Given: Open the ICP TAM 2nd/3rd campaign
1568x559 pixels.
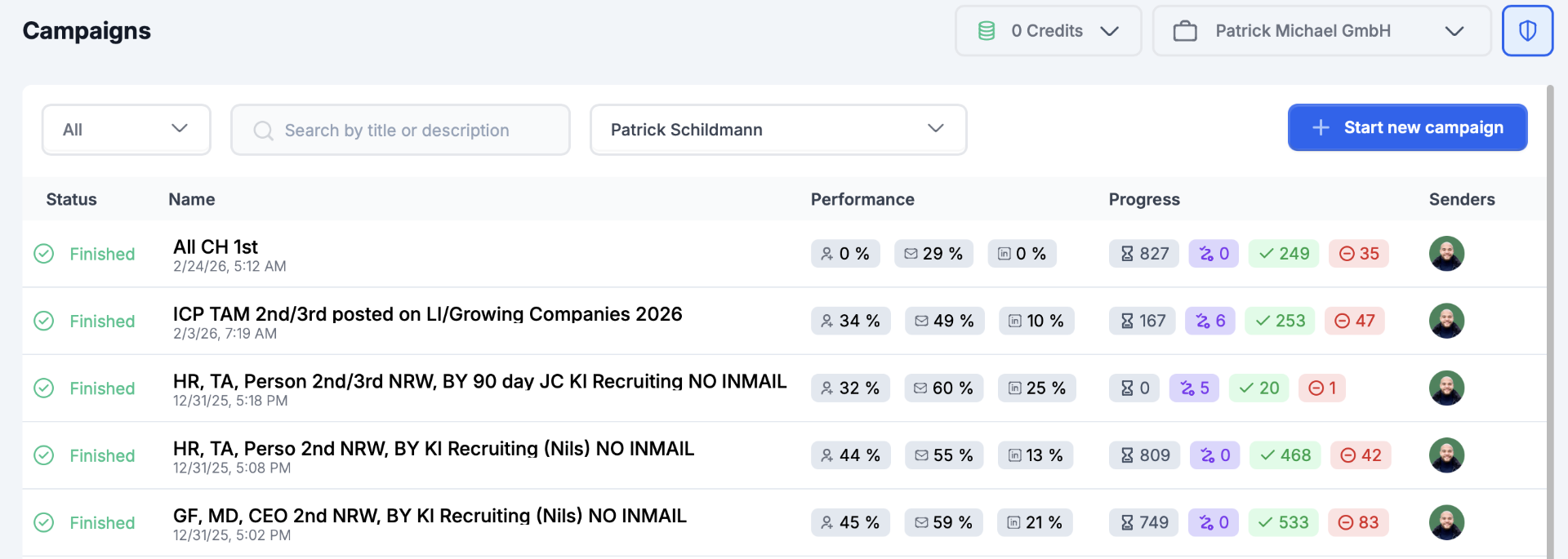Looking at the screenshot, I should click(427, 314).
